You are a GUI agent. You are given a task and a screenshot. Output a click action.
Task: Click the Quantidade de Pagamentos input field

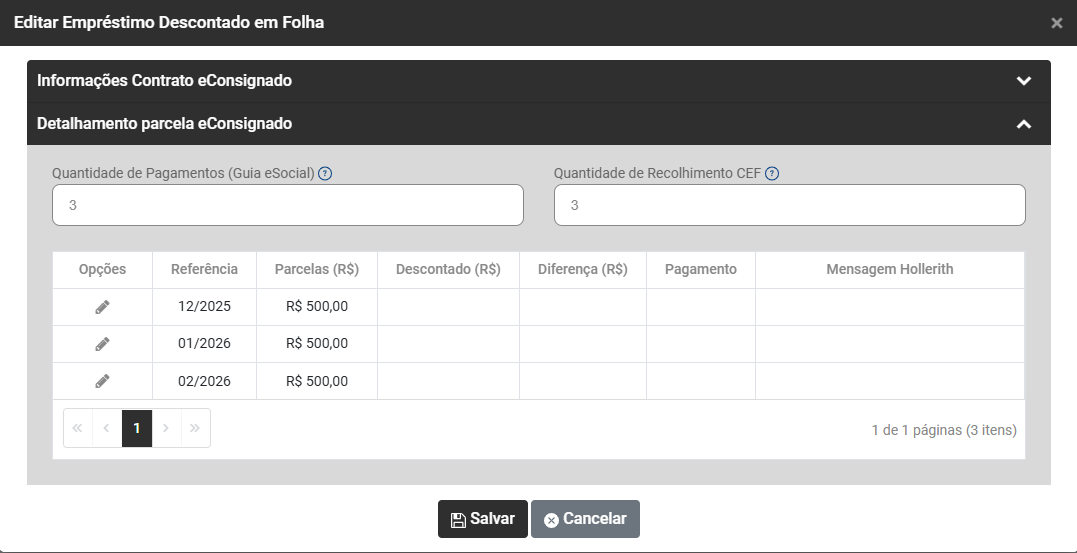click(288, 205)
